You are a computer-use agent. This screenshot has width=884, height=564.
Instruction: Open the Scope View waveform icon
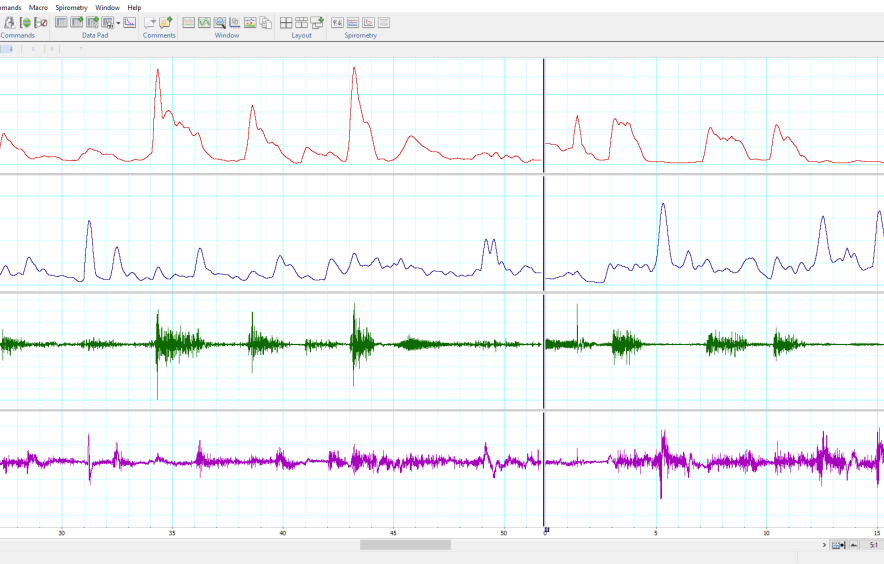tap(204, 23)
